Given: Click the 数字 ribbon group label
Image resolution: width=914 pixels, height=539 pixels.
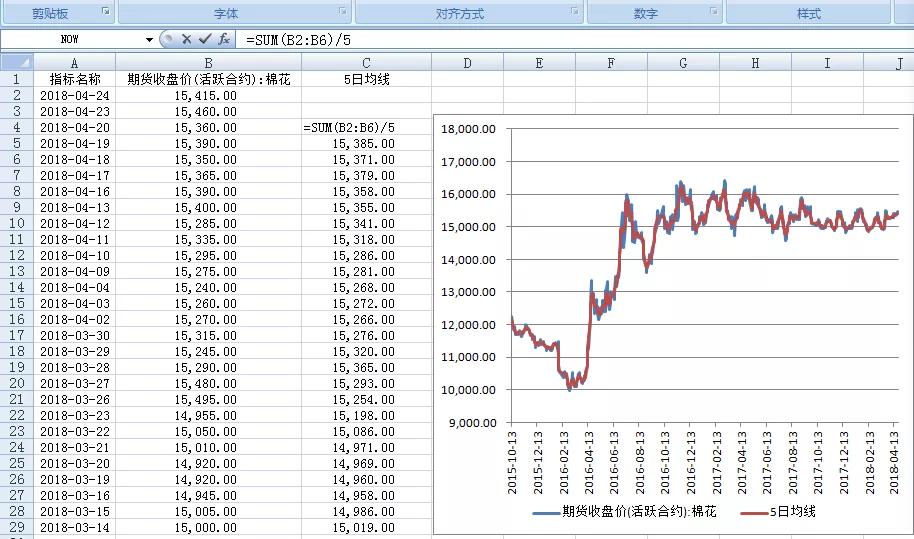Looking at the screenshot, I should pos(645,13).
